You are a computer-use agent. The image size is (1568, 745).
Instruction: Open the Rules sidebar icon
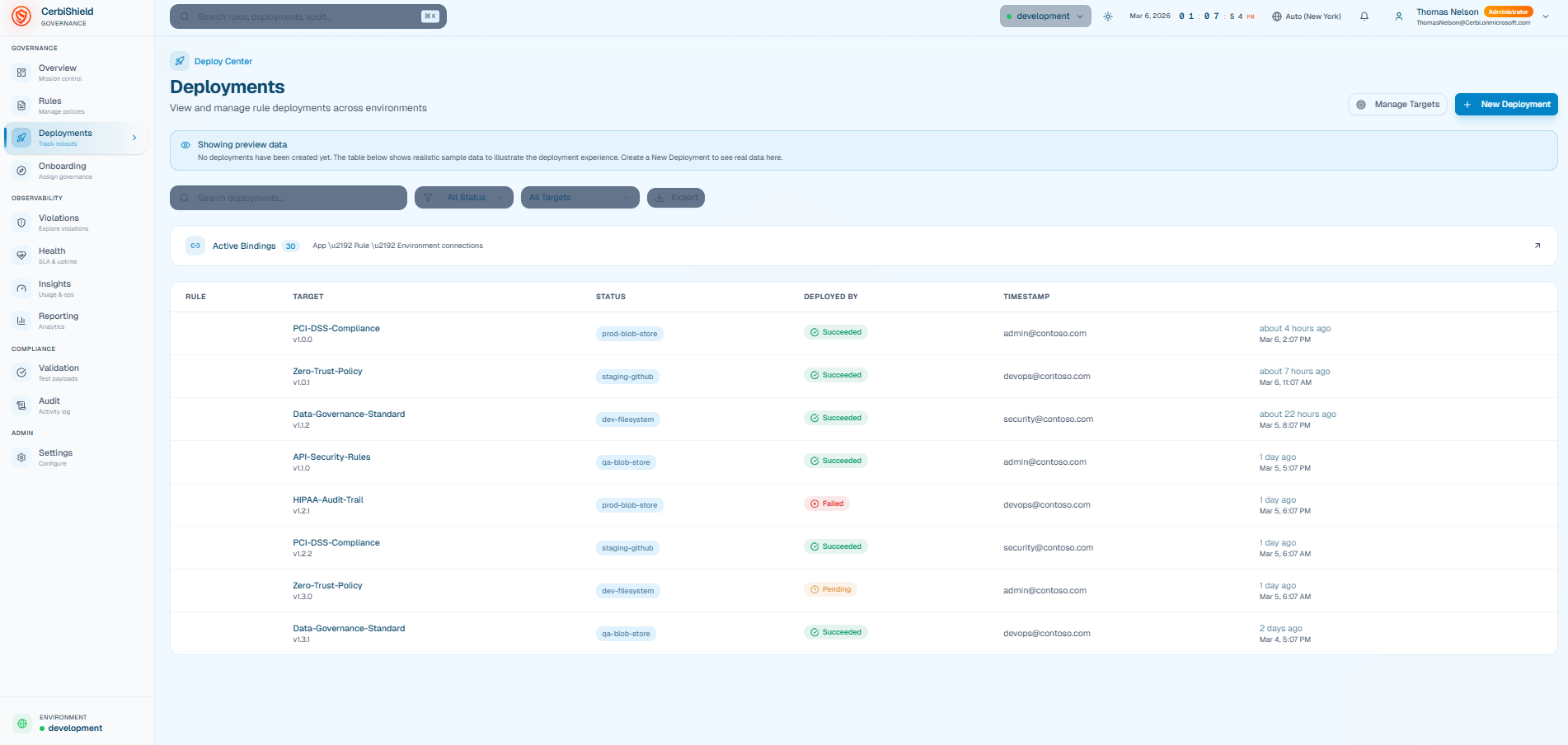point(21,105)
